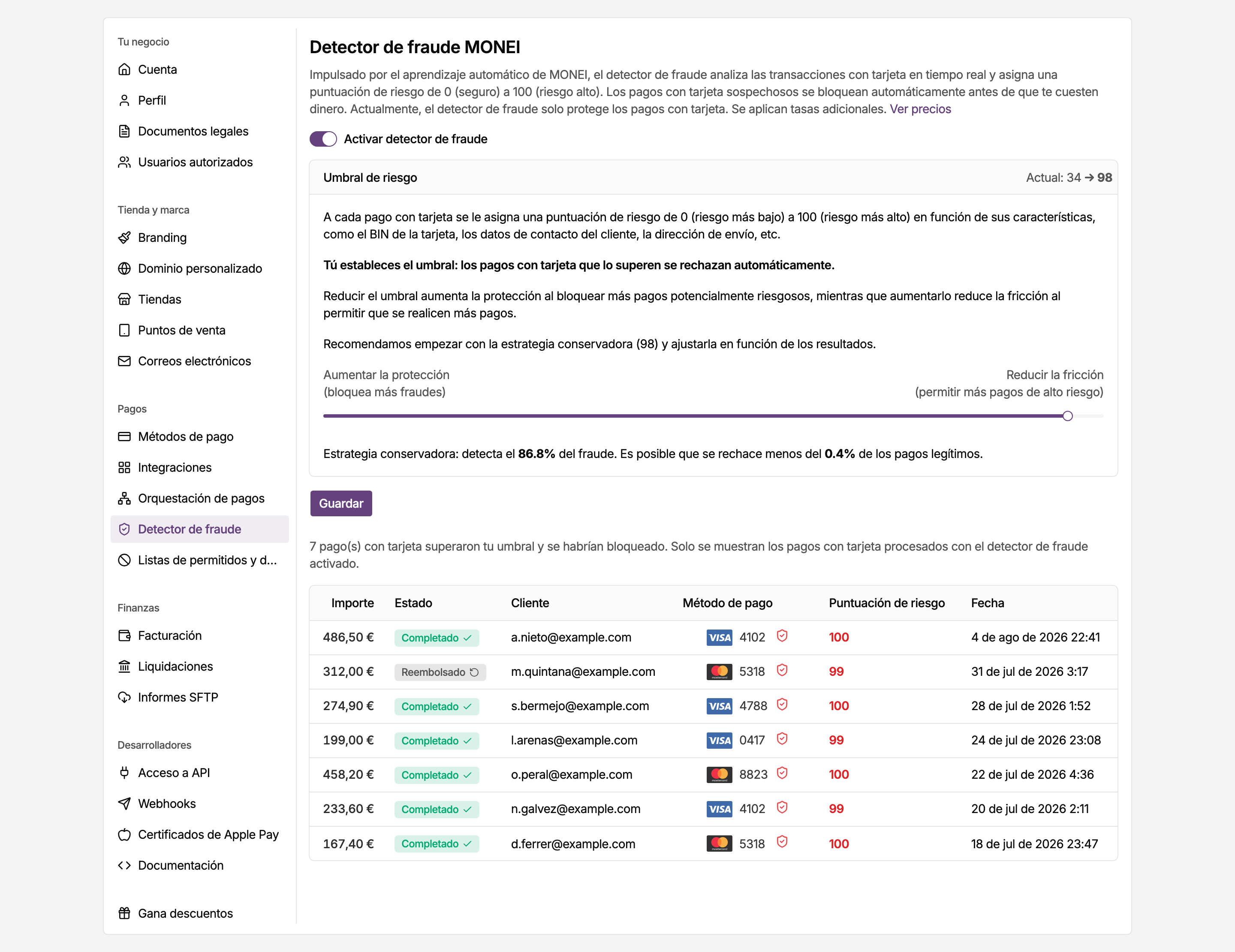Open Cuenta home icon in sidebar

tap(124, 69)
